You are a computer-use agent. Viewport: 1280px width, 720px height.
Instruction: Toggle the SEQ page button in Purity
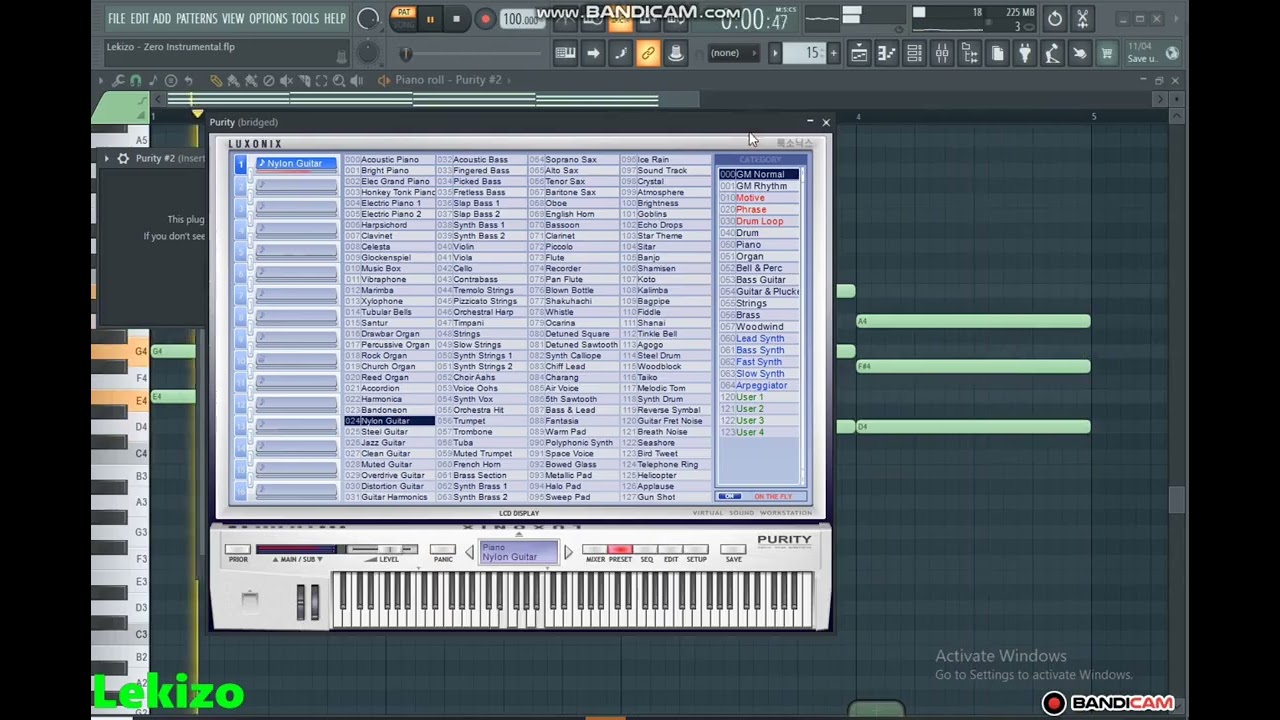click(x=646, y=549)
